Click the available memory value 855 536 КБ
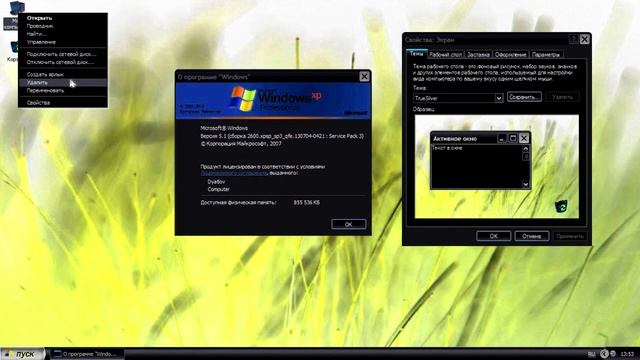Image resolution: width=640 pixels, height=360 pixels. 307,202
